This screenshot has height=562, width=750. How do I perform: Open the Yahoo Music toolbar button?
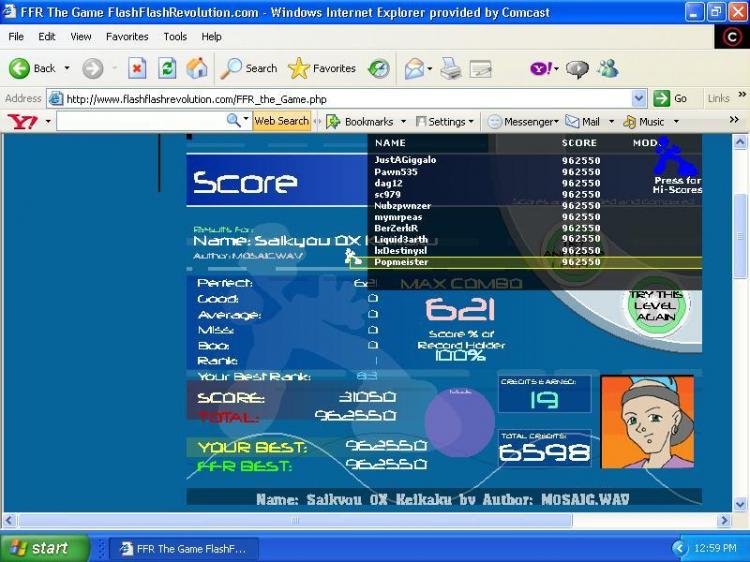coord(644,121)
